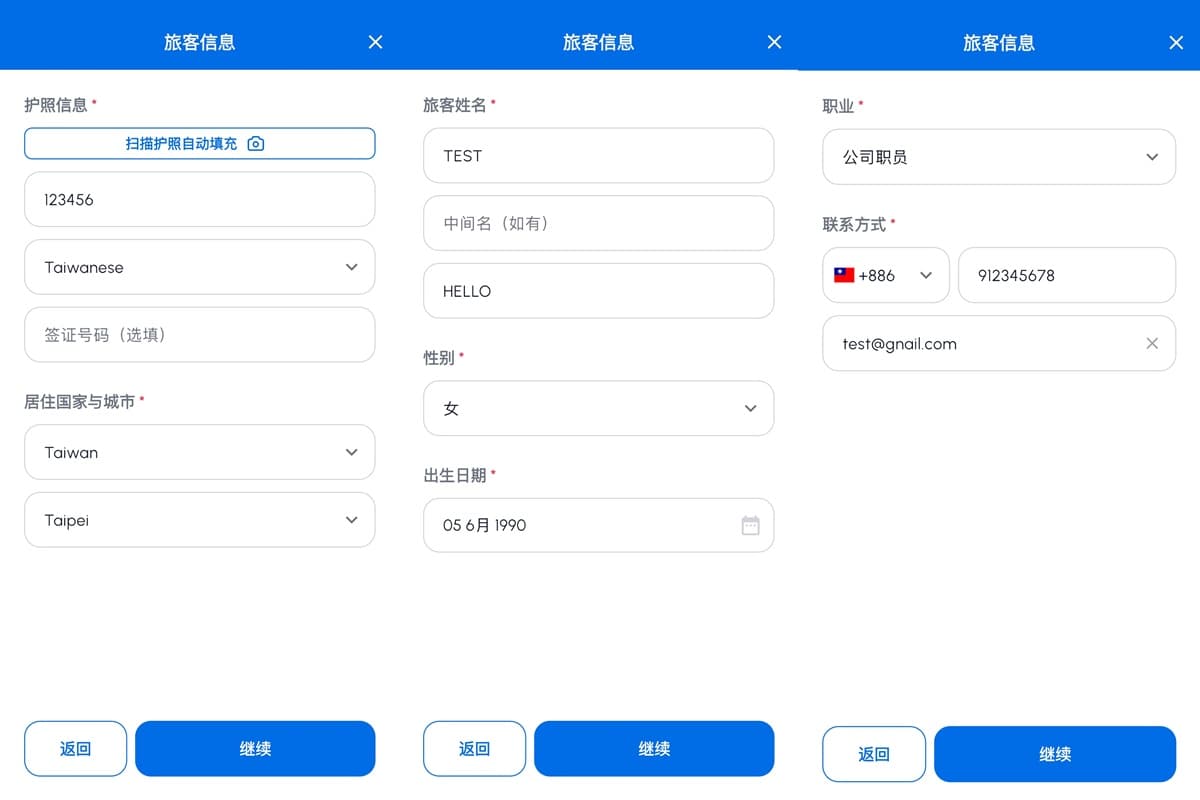The width and height of the screenshot is (1200, 800).
Task: Open the Taiwanese nationality dropdown
Action: (x=200, y=267)
